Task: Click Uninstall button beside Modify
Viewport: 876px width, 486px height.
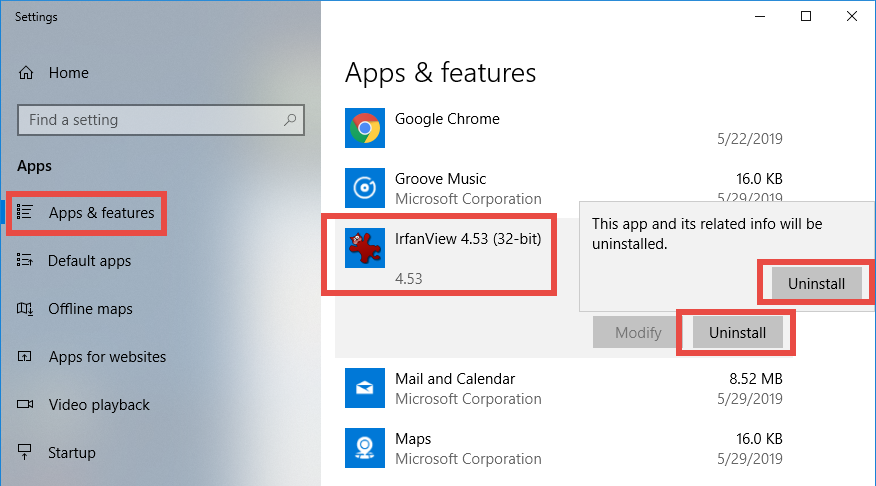Action: pos(737,333)
